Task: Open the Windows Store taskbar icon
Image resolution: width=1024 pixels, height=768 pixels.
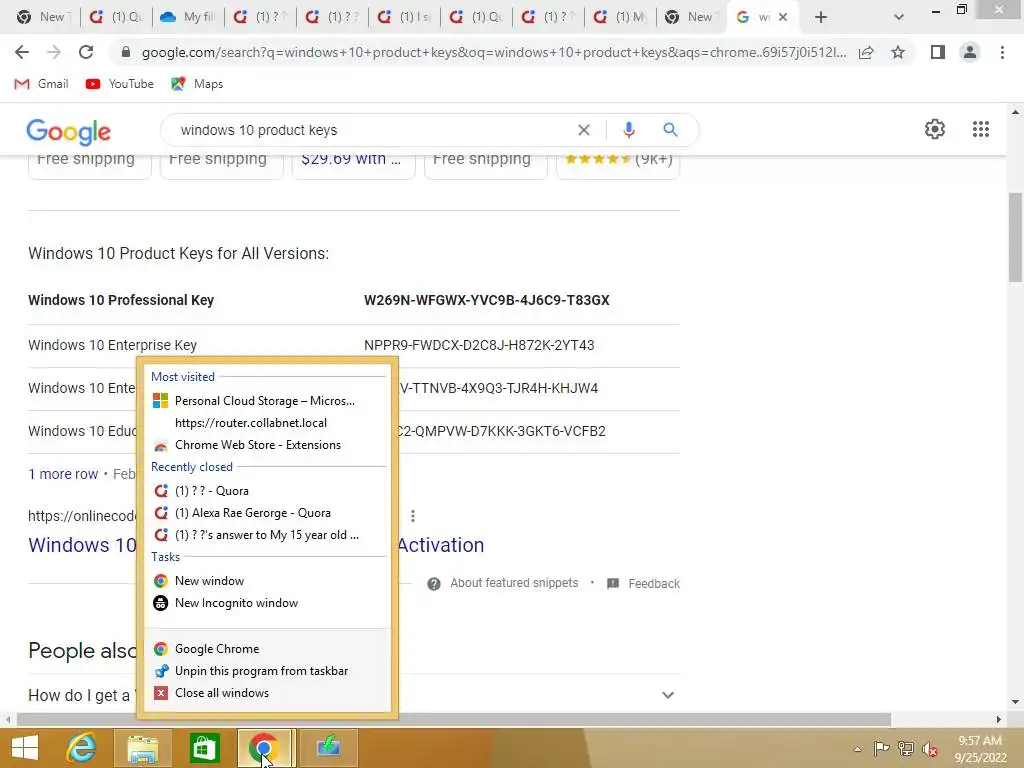Action: click(x=204, y=748)
